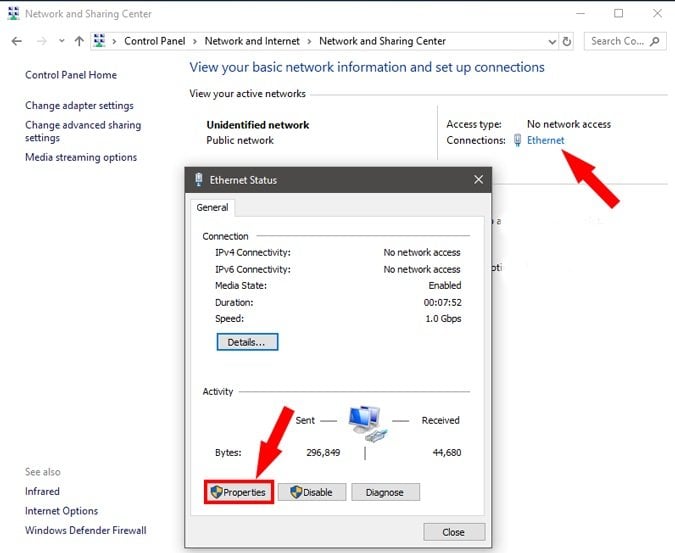675x553 pixels.
Task: Open the Infrared link
Action: (x=42, y=491)
